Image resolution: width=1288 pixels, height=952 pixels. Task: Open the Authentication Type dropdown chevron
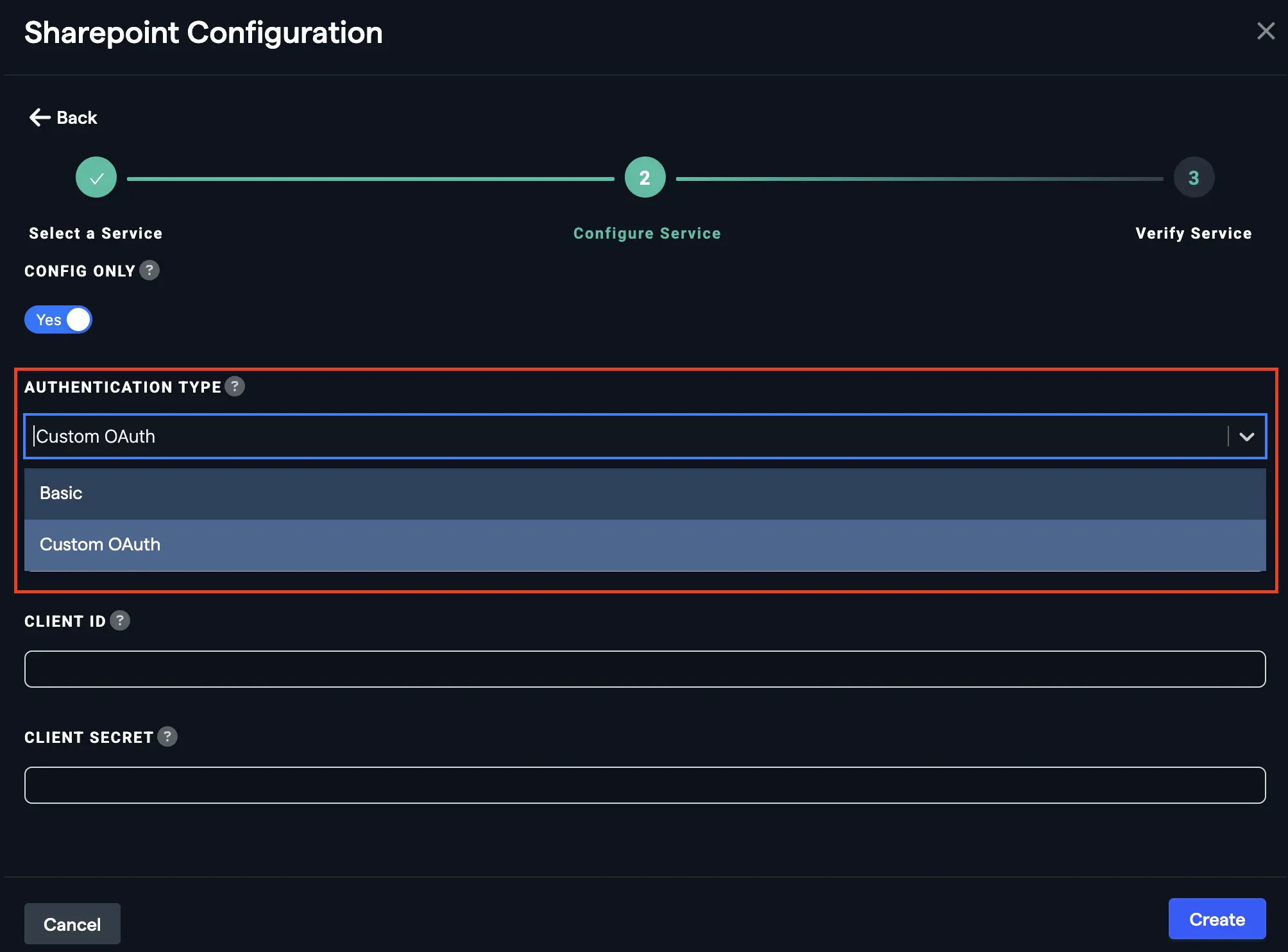pos(1247,436)
